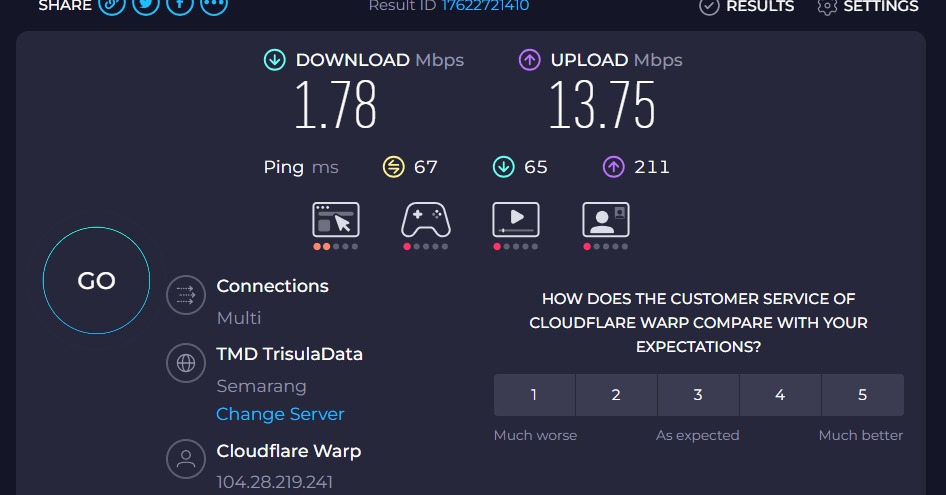Select the web browsing experience icon

[x=336, y=220]
